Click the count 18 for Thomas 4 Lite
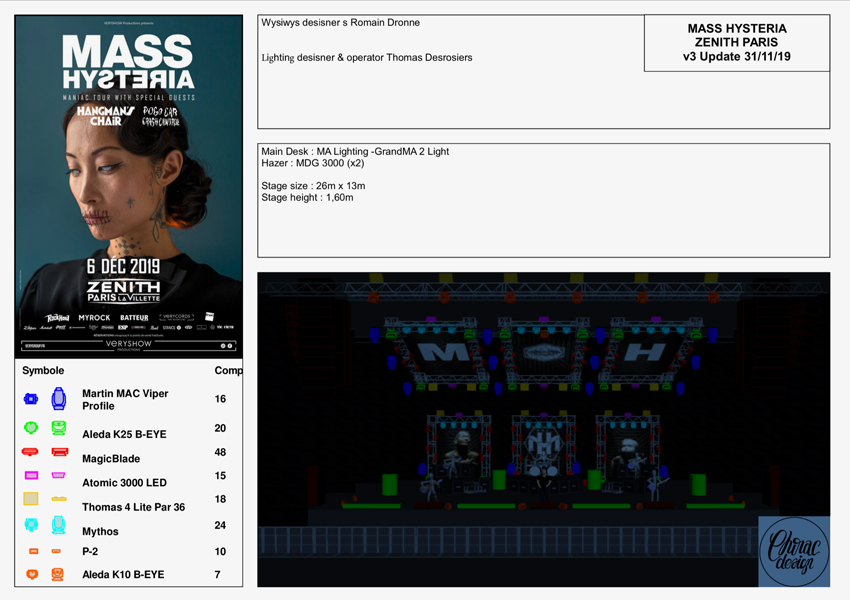This screenshot has height=600, width=850. (x=220, y=499)
